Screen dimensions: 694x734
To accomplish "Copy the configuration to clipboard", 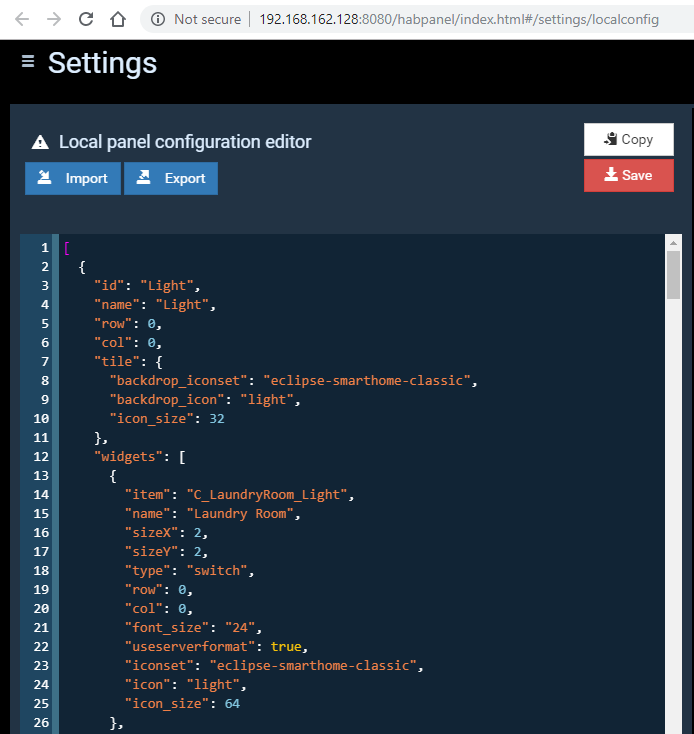I will pyautogui.click(x=628, y=139).
